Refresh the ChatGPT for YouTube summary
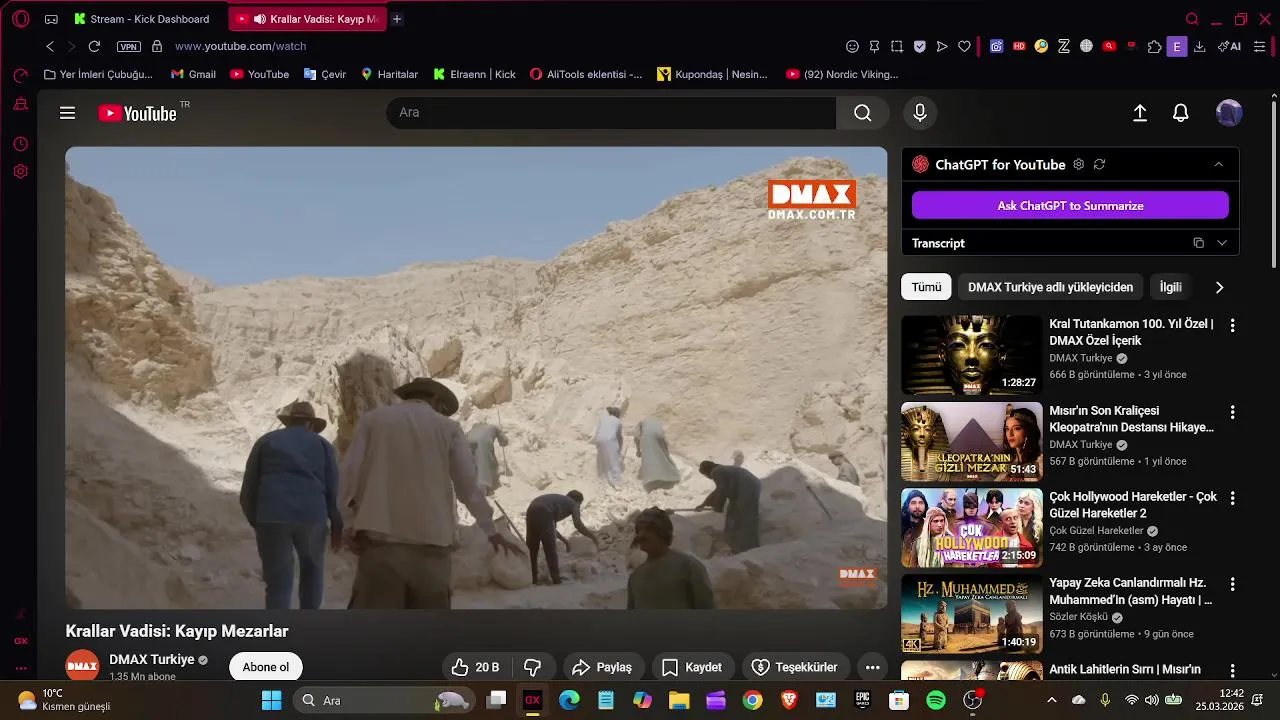 (1099, 164)
